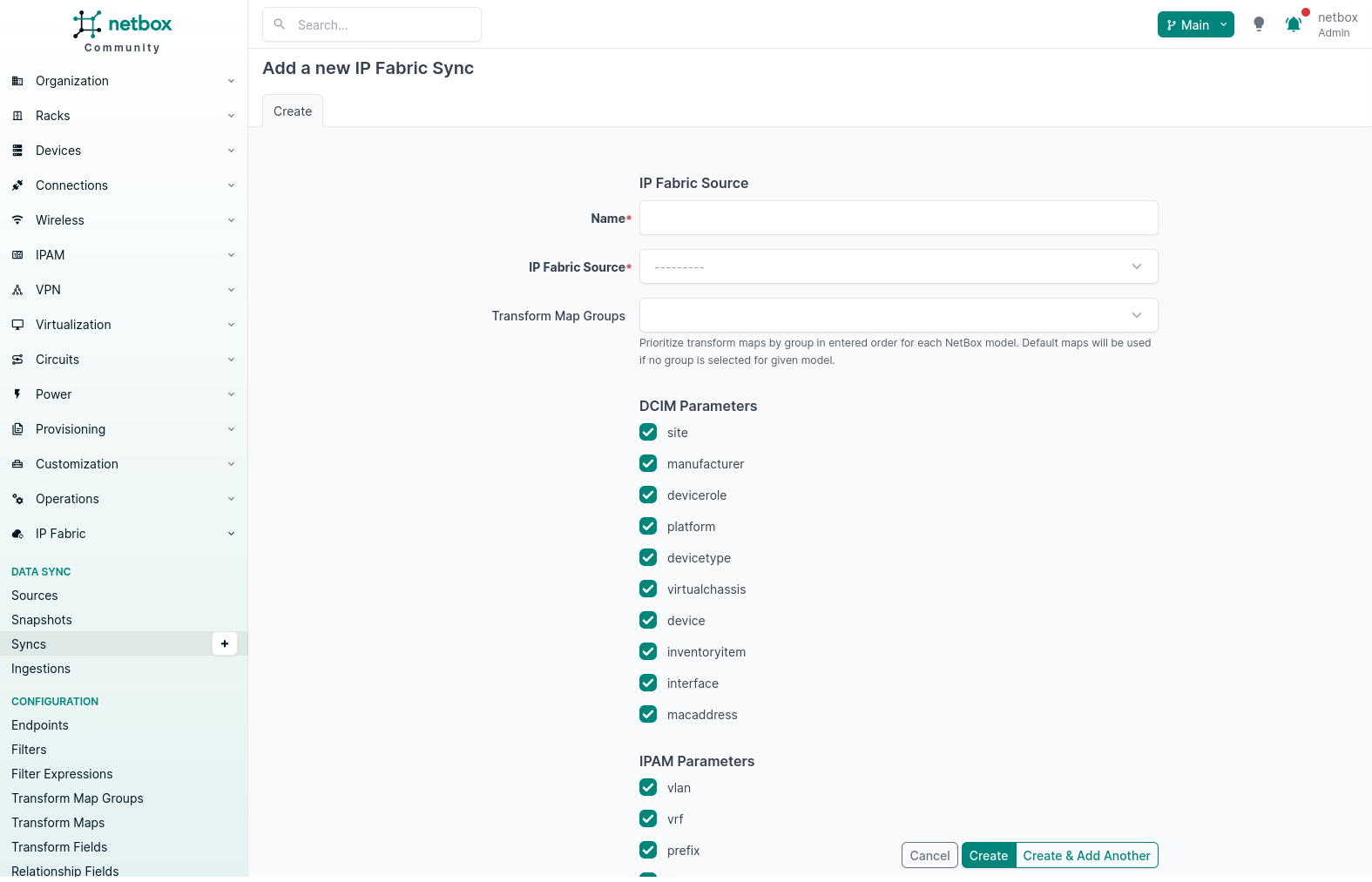Open the IP Fabric Source dropdown
Image resolution: width=1372 pixels, height=882 pixels.
tap(898, 266)
